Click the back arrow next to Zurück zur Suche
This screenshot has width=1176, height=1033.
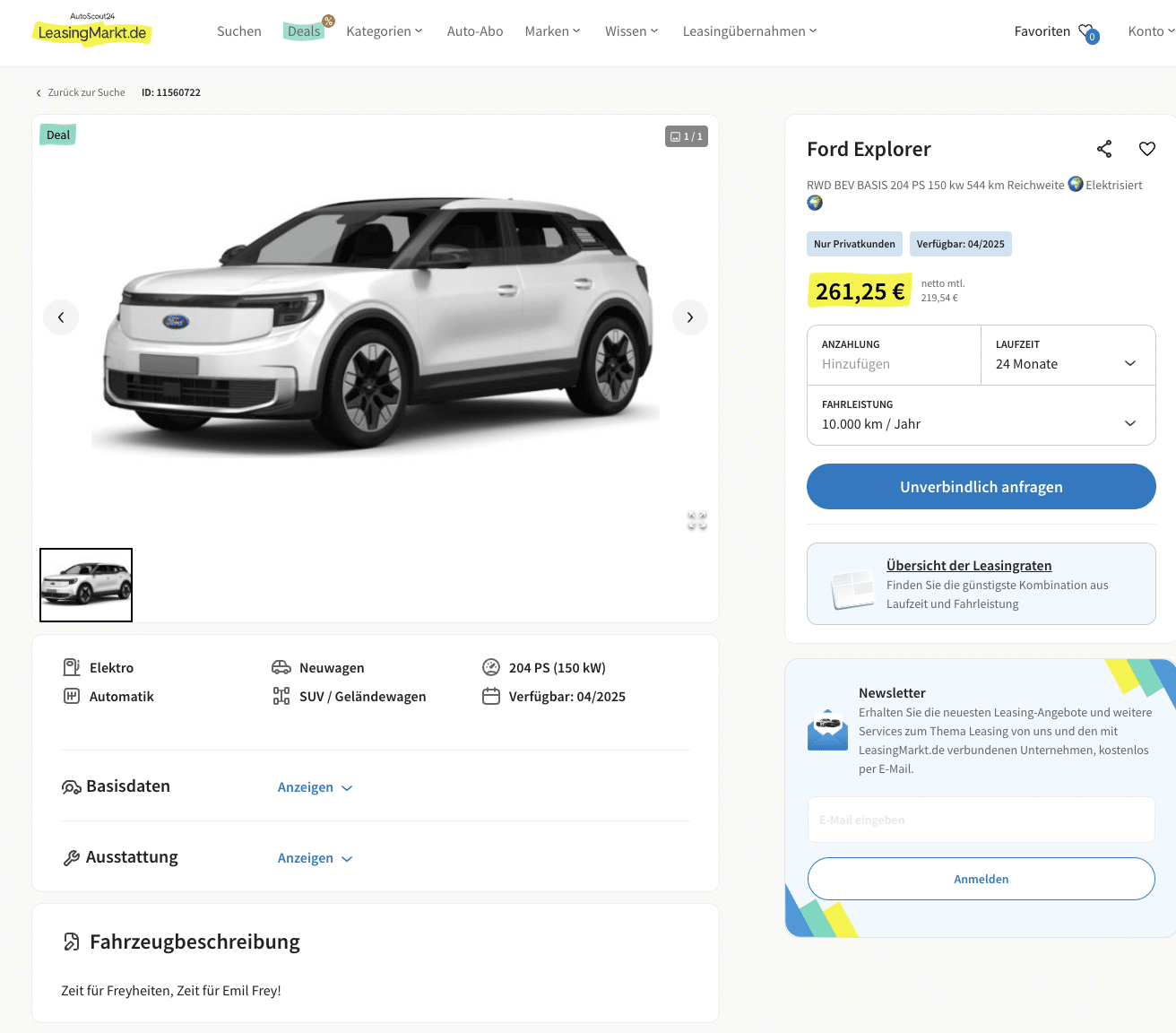(x=39, y=93)
